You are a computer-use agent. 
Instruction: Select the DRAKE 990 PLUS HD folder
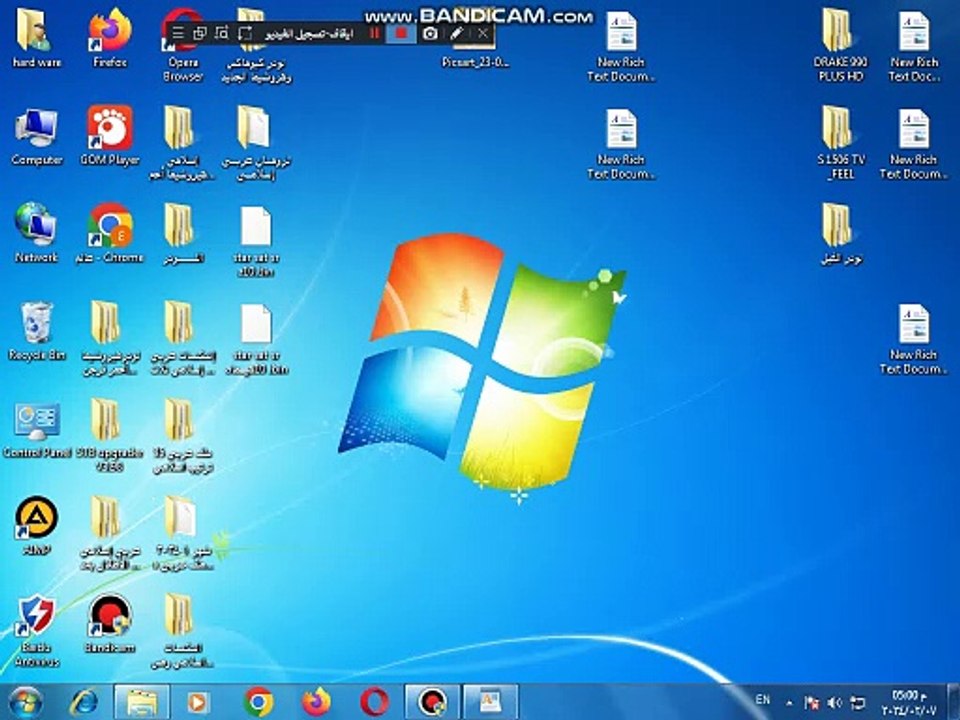coord(840,46)
